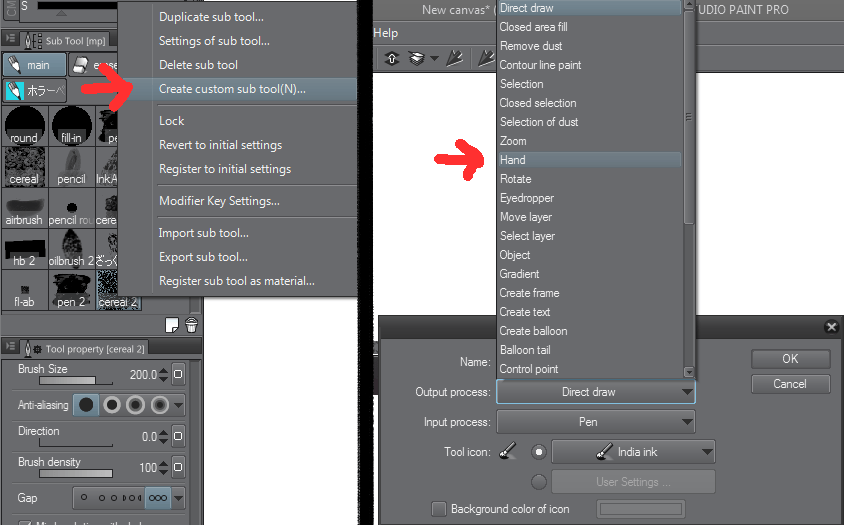This screenshot has height=525, width=844.
Task: Click the stacked layers toolbar icon
Action: (x=416, y=58)
